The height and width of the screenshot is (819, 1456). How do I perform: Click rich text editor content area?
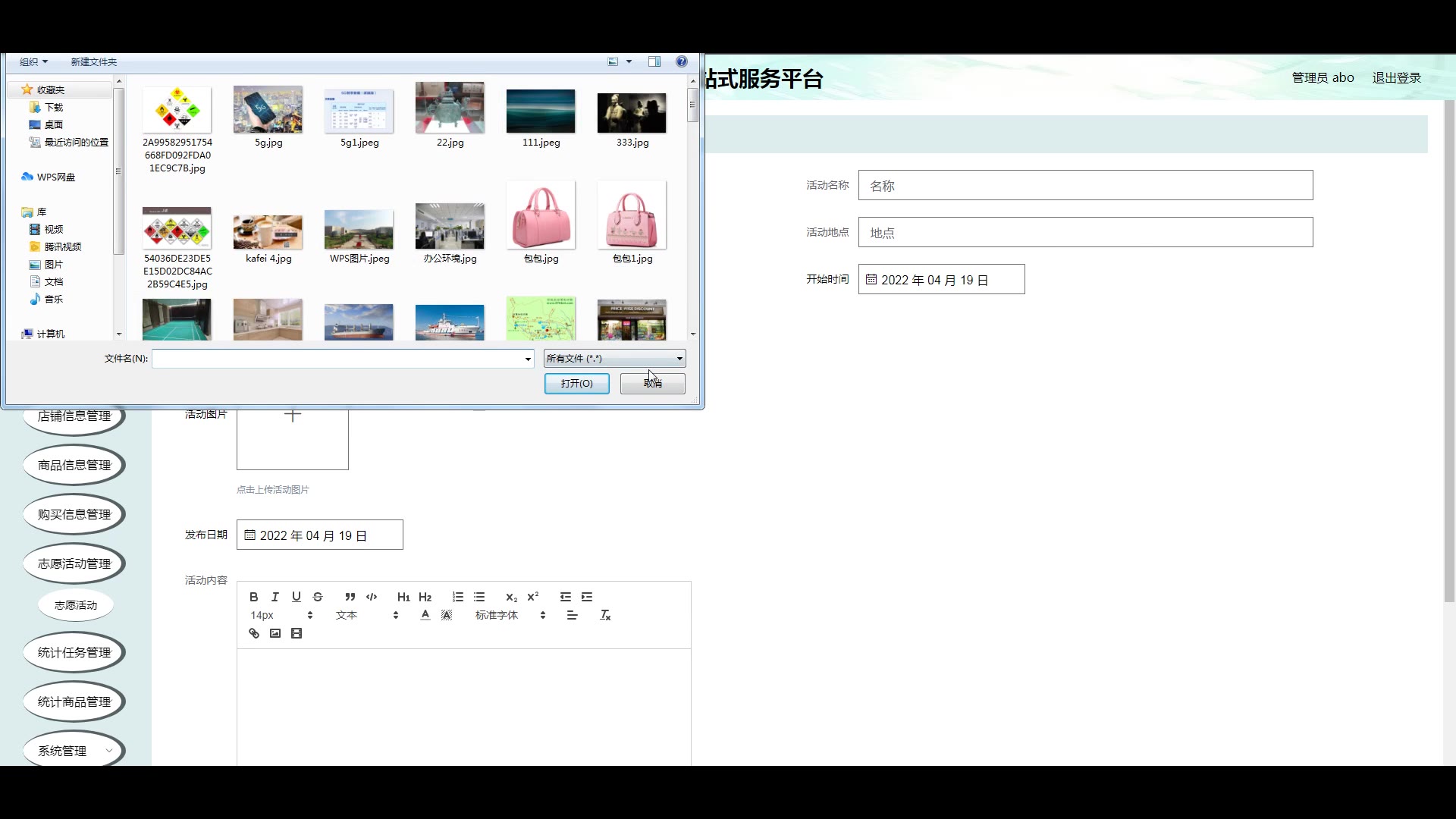pos(463,705)
